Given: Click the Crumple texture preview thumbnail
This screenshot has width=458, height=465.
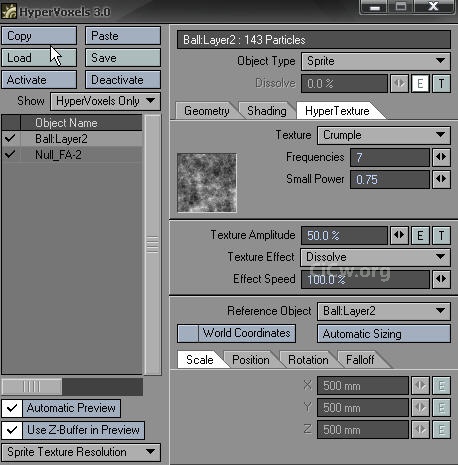Looking at the screenshot, I should (x=207, y=183).
